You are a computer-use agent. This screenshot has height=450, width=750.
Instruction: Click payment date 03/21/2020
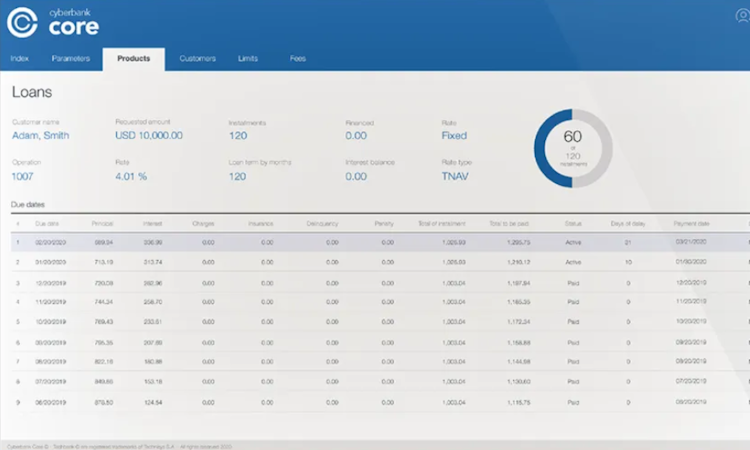[691, 242]
